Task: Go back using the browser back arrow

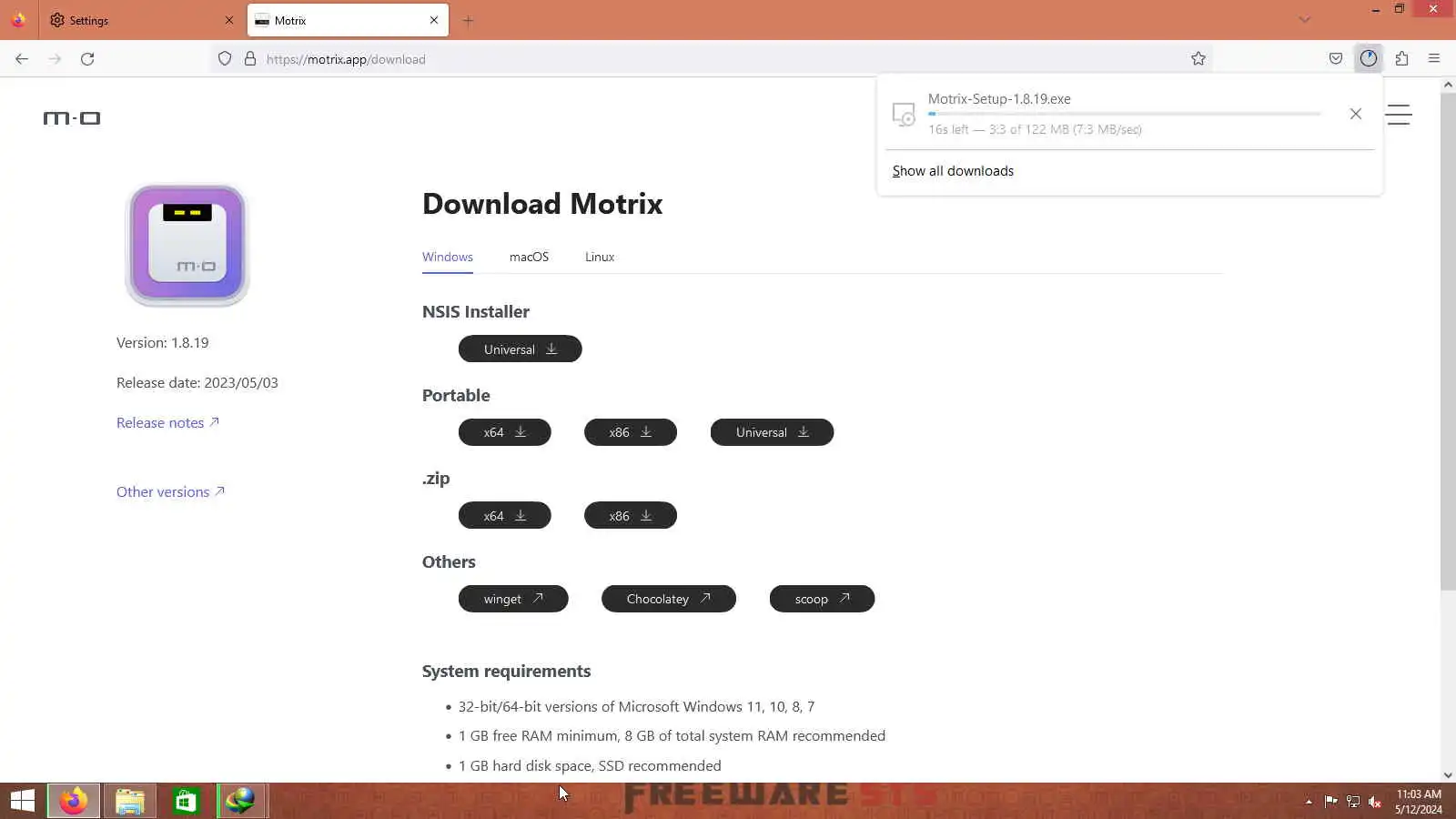Action: coord(22,59)
